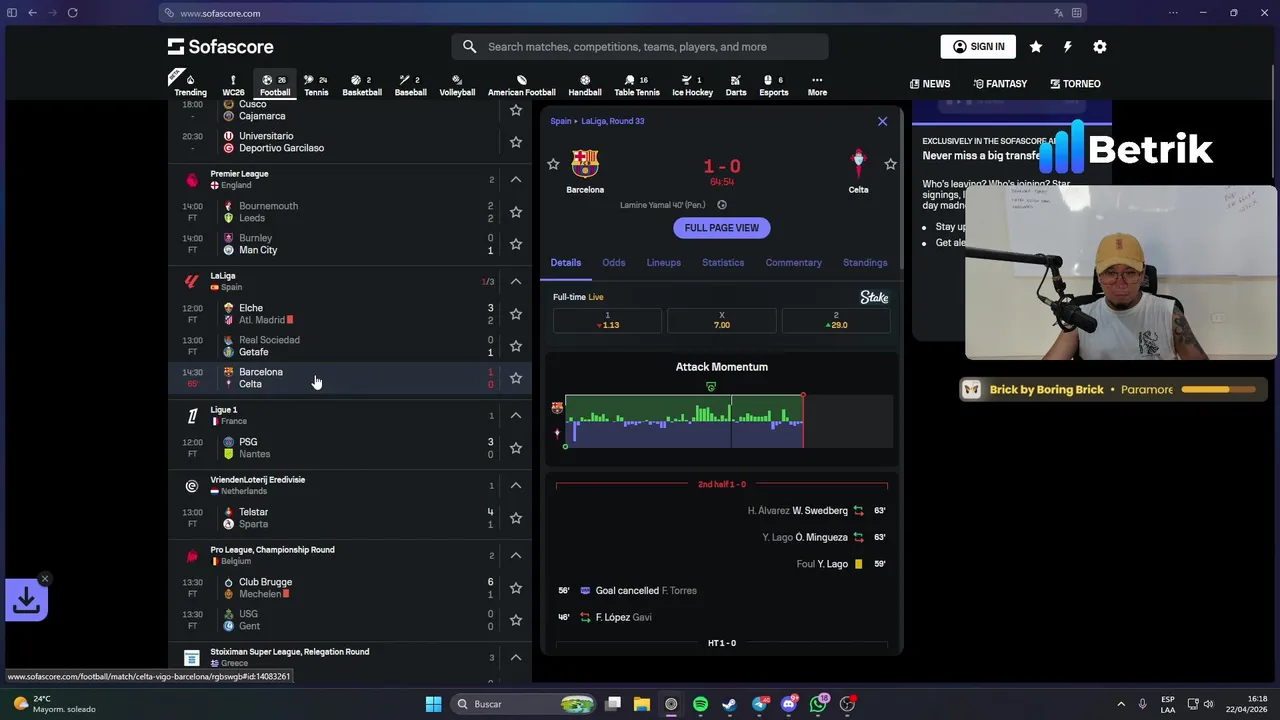Favorite Real Sociedad vs Getafe match
The width and height of the screenshot is (1280, 720).
pyautogui.click(x=516, y=346)
